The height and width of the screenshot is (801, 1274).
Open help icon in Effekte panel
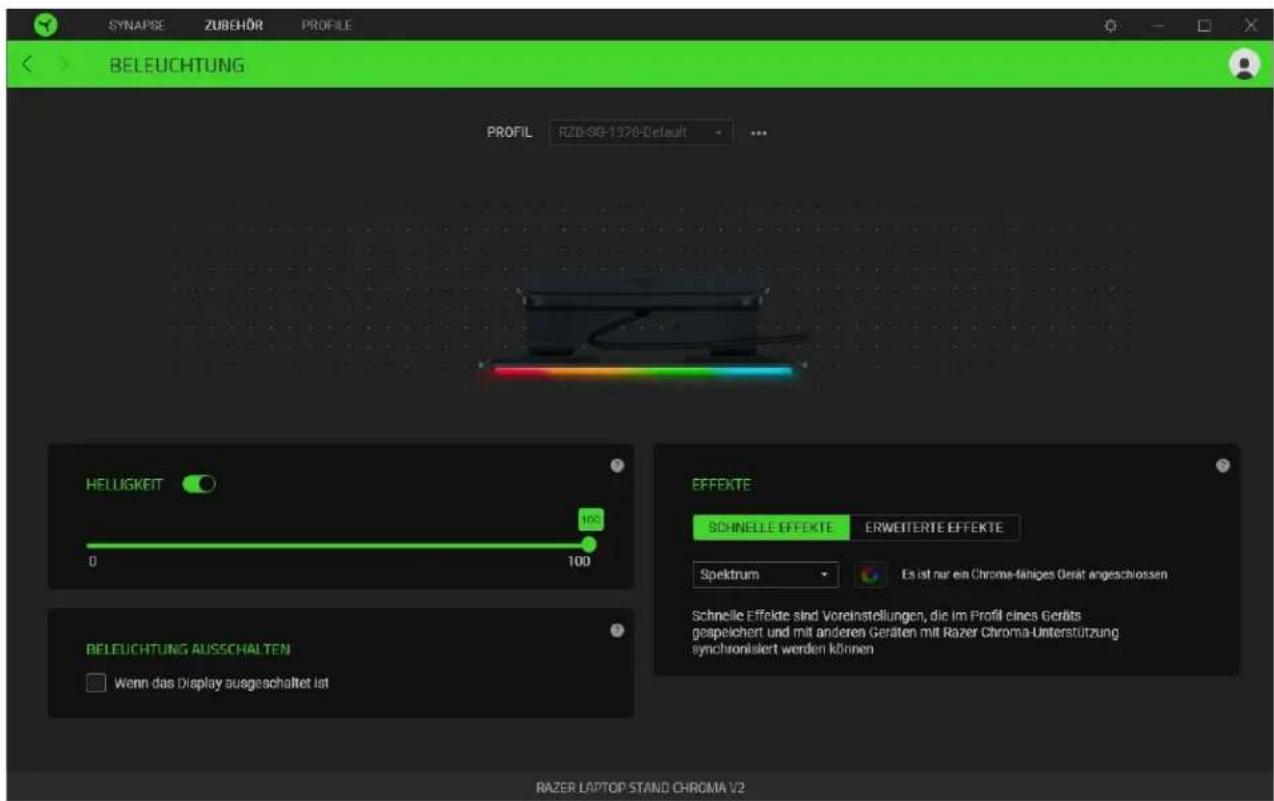pos(1223,466)
